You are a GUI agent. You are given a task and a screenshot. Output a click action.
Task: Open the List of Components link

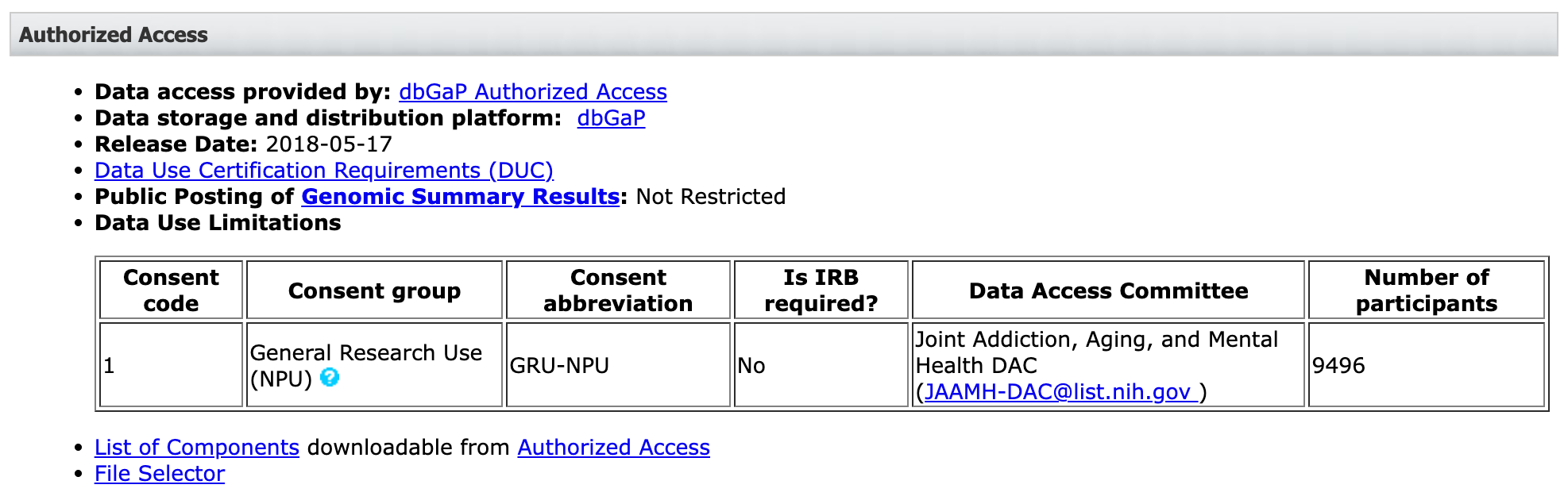[196, 448]
